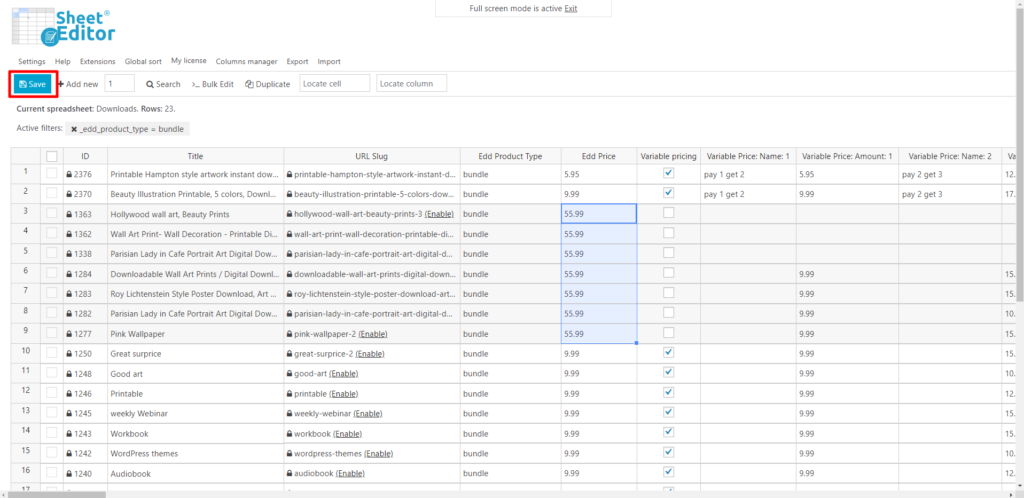Open the Search tool
1024x498 pixels.
pos(163,84)
